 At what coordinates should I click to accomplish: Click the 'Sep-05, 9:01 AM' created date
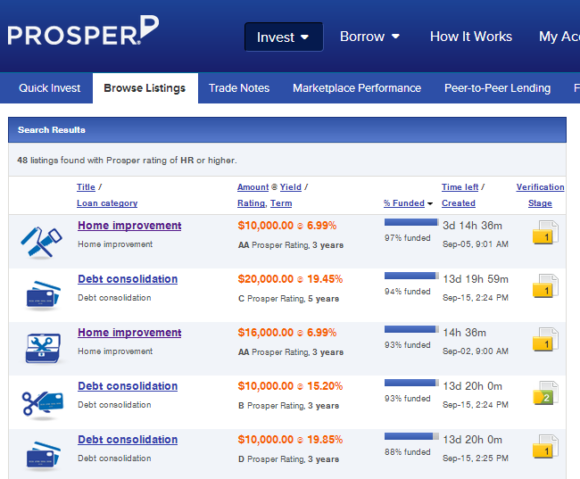[x=475, y=244]
